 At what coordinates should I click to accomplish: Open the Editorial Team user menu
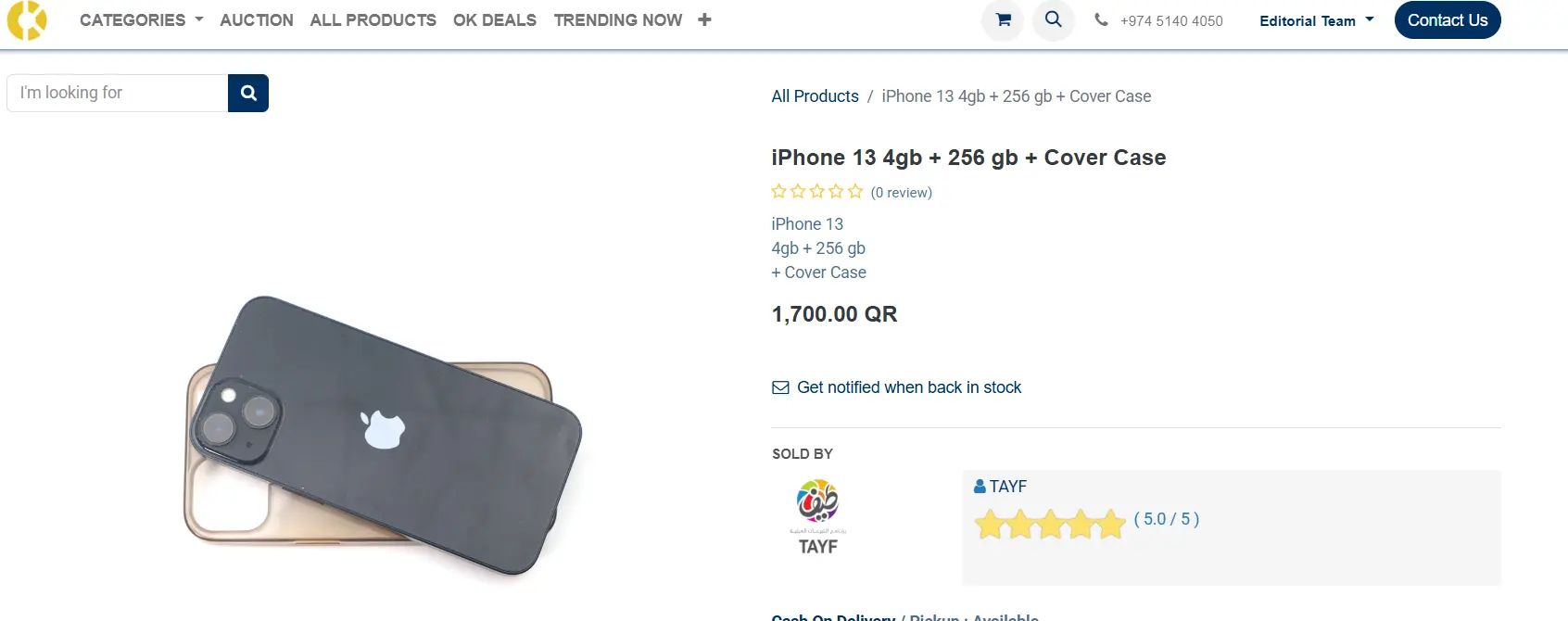coord(1316,20)
